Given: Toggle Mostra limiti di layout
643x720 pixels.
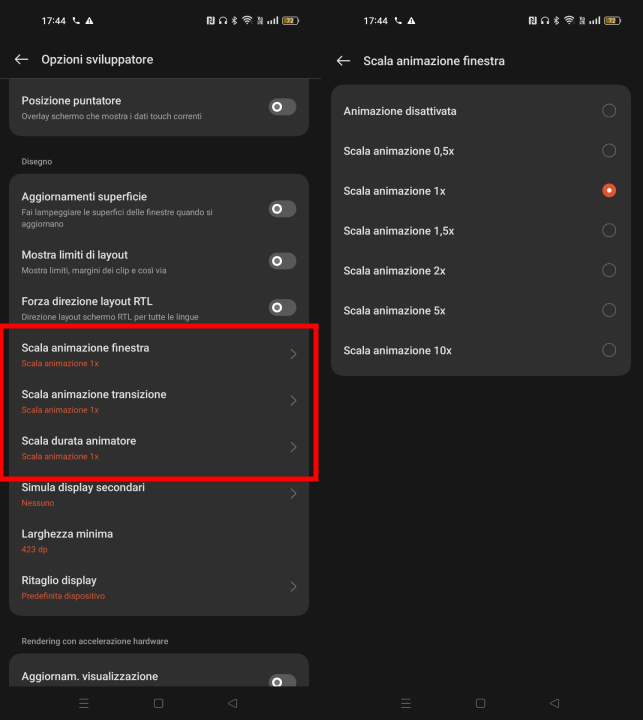Looking at the screenshot, I should pyautogui.click(x=282, y=261).
